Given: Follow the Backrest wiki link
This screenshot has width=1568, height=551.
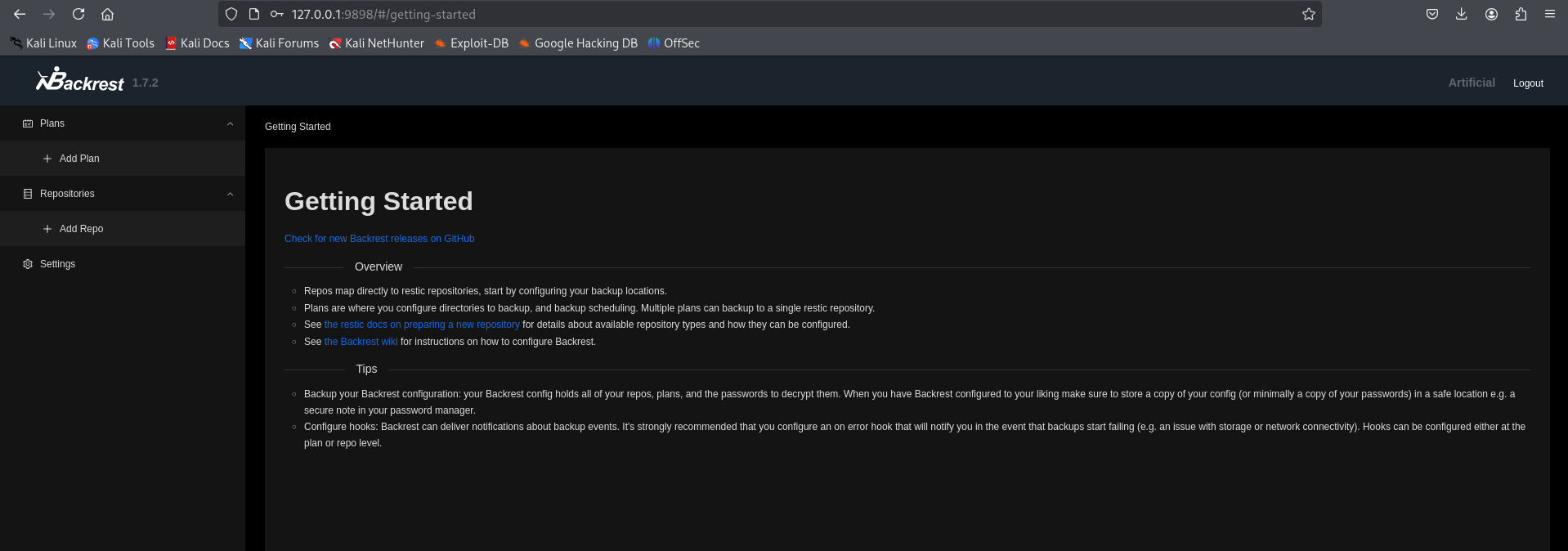Looking at the screenshot, I should coord(361,342).
